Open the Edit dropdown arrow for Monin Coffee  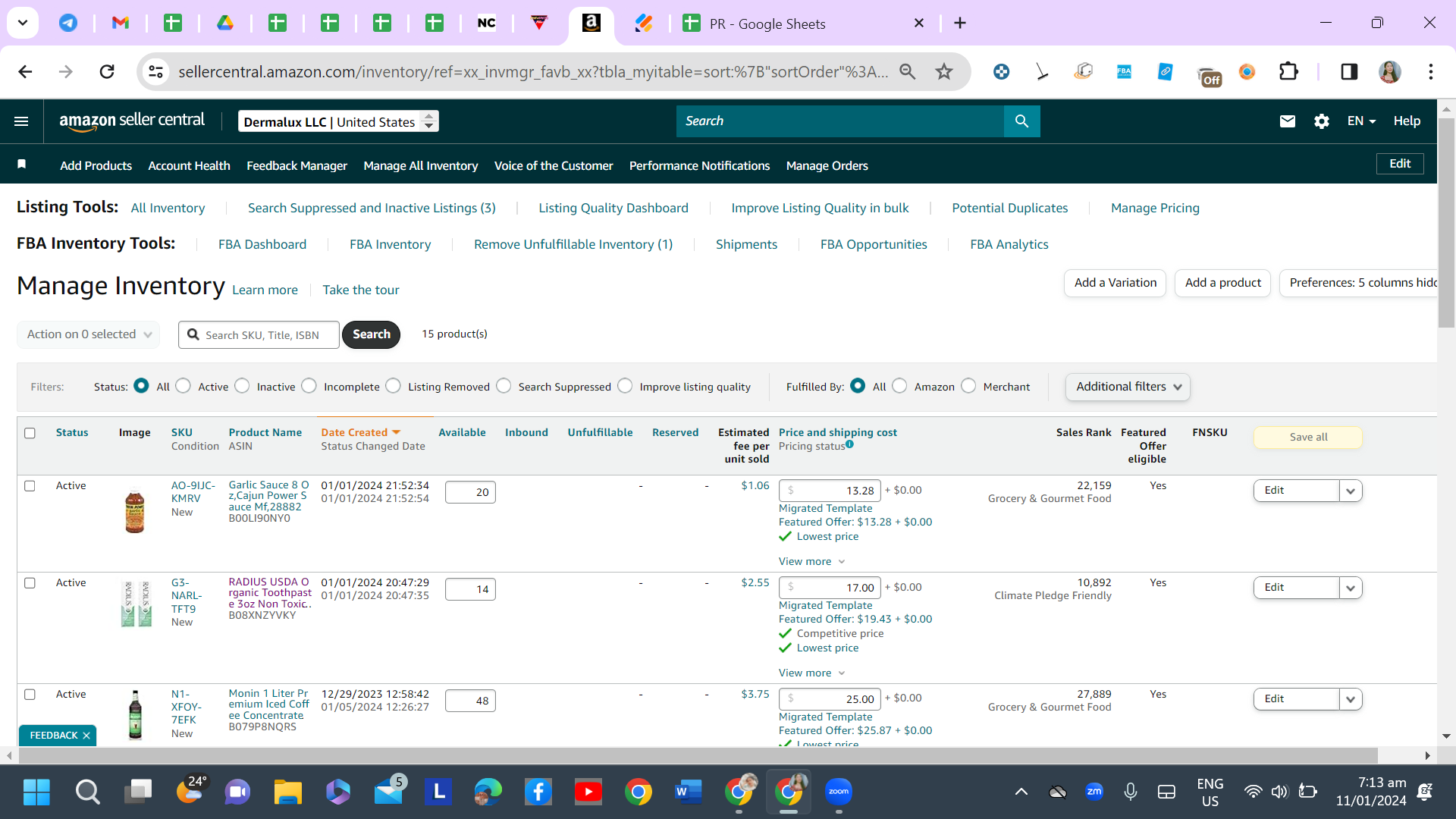(x=1351, y=699)
